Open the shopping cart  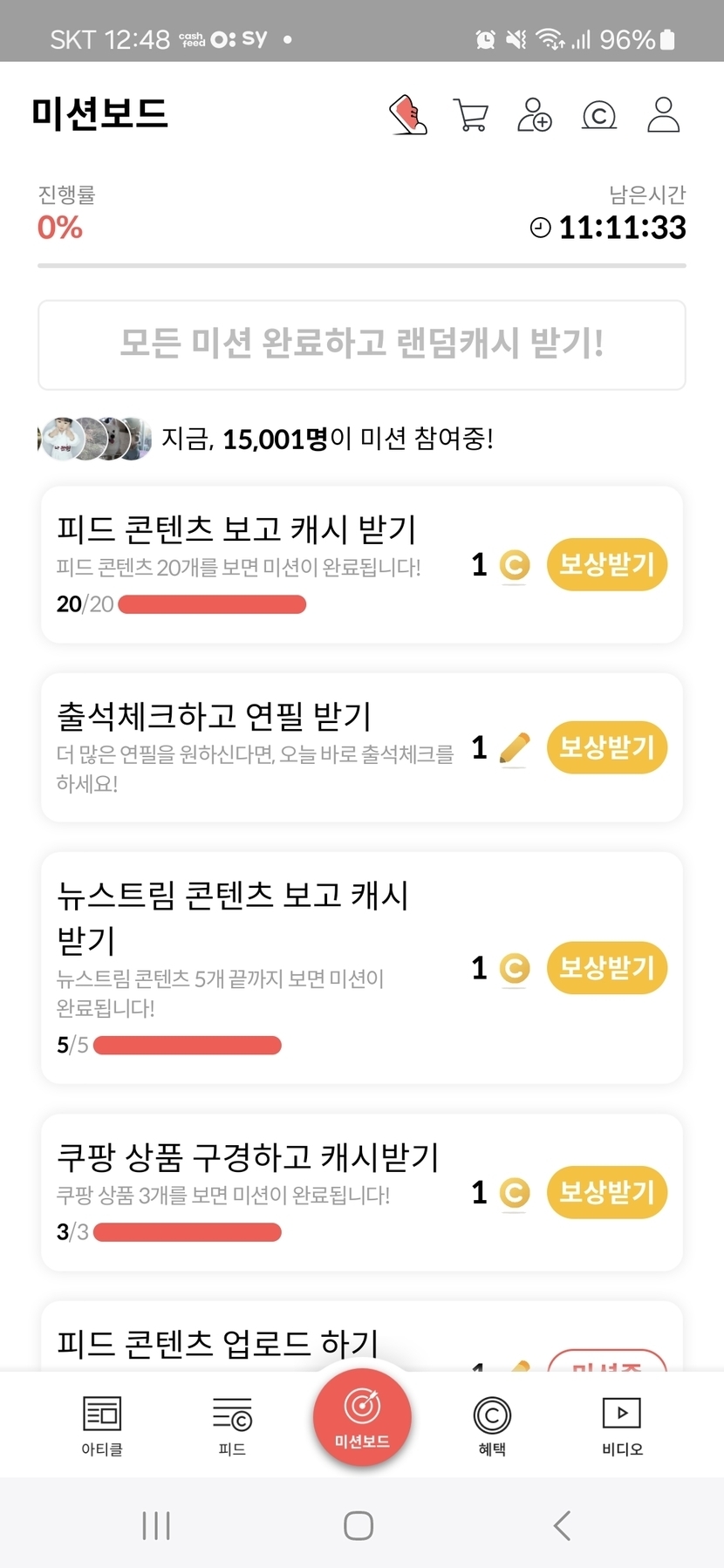pos(471,115)
